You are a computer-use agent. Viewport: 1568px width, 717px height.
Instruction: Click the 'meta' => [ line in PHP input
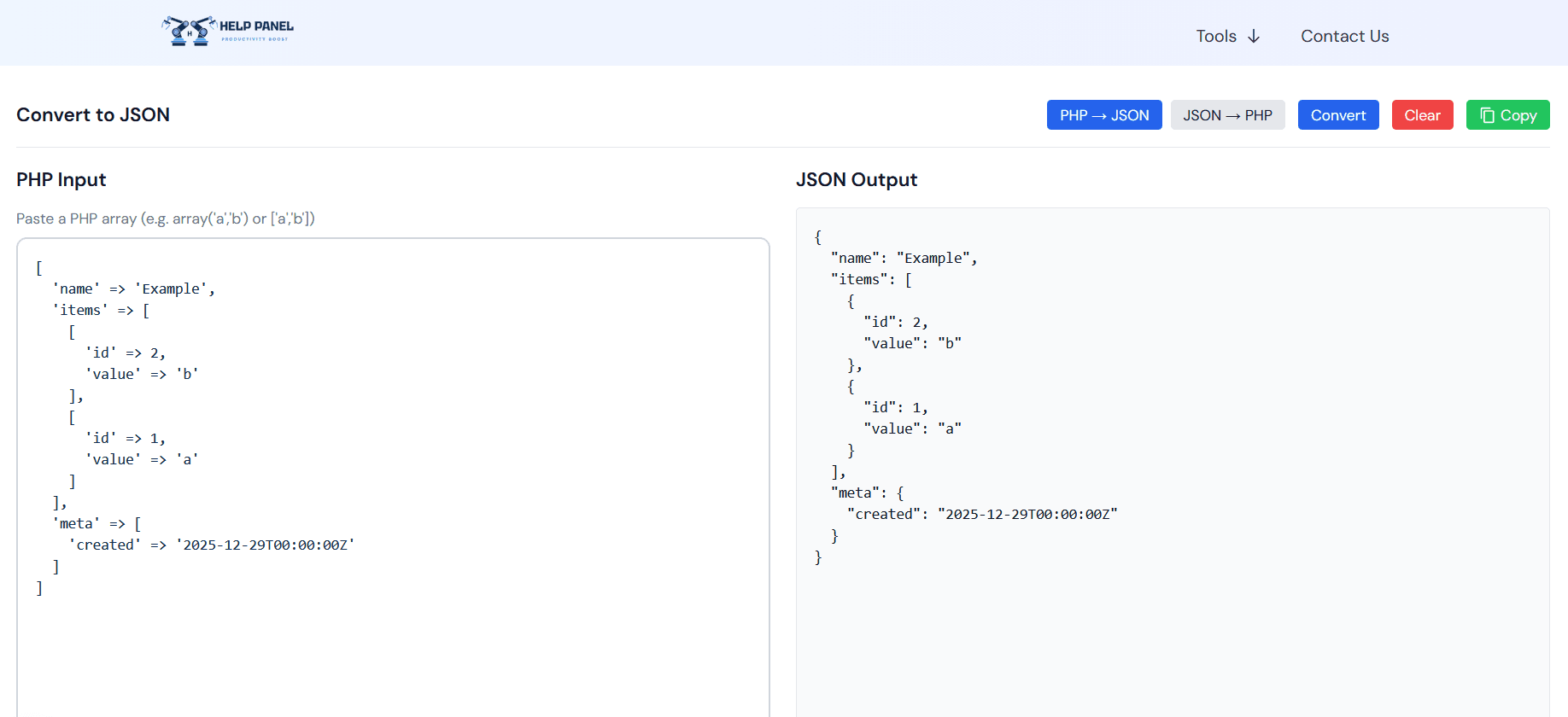pyautogui.click(x=97, y=524)
